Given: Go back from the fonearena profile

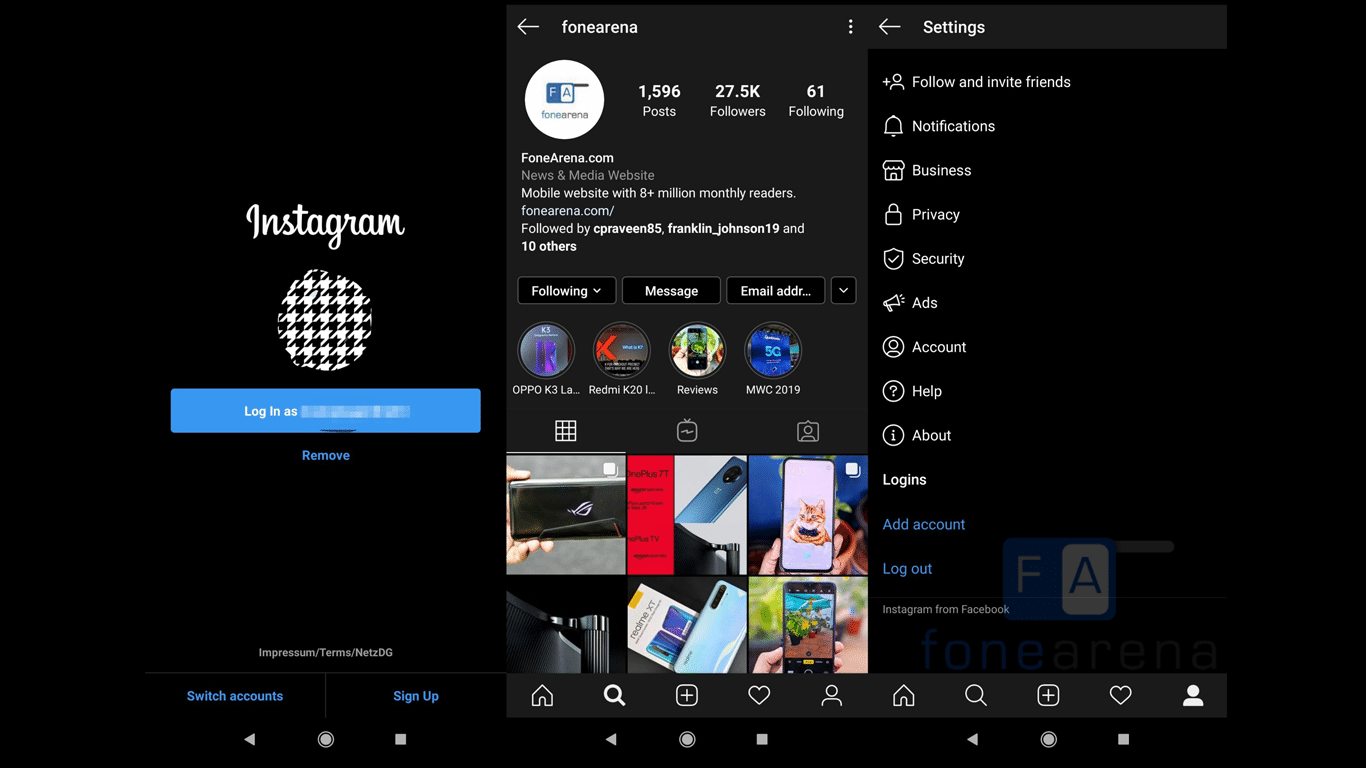Looking at the screenshot, I should 528,27.
